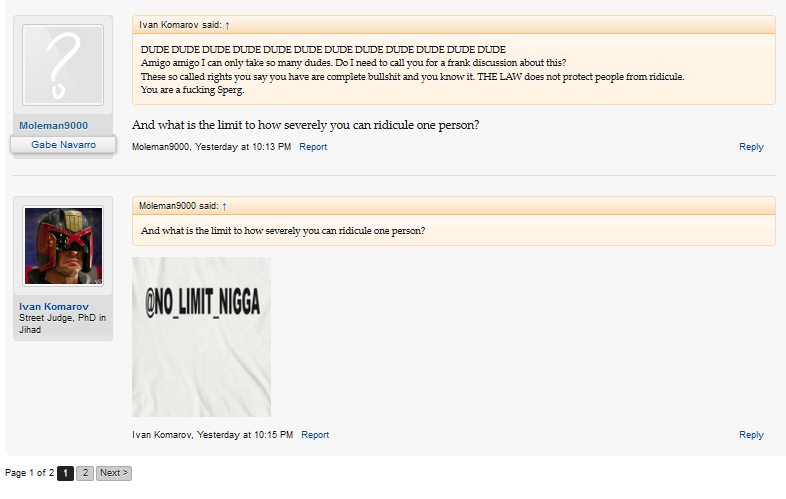Open the Ivan Komarov username profile link
Screen dimensions: 786x499
click(x=54, y=306)
